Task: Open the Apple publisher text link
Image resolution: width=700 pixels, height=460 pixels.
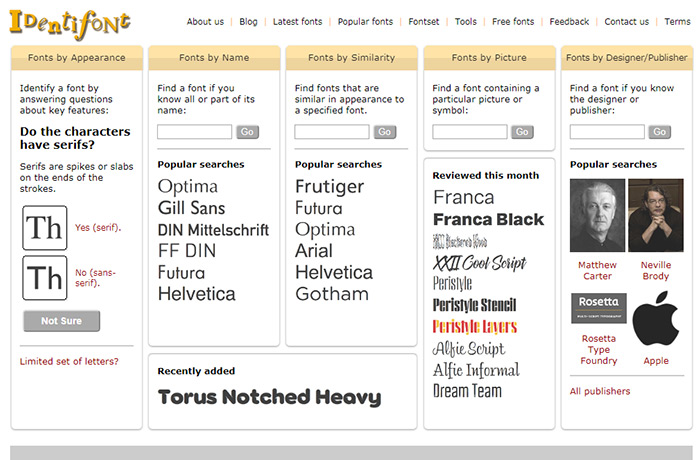Action: coord(656,361)
